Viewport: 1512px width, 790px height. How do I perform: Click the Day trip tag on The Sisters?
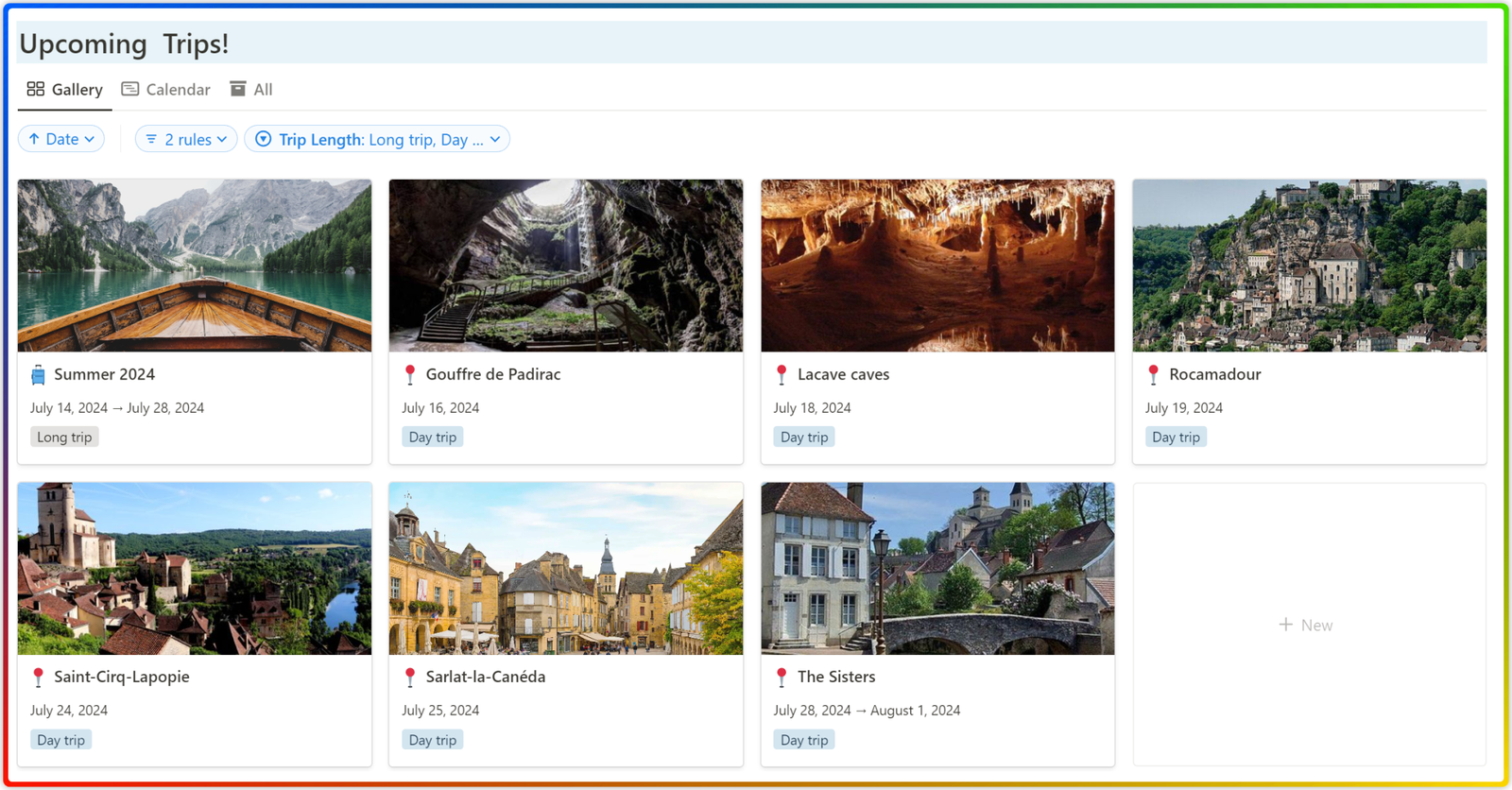click(804, 740)
